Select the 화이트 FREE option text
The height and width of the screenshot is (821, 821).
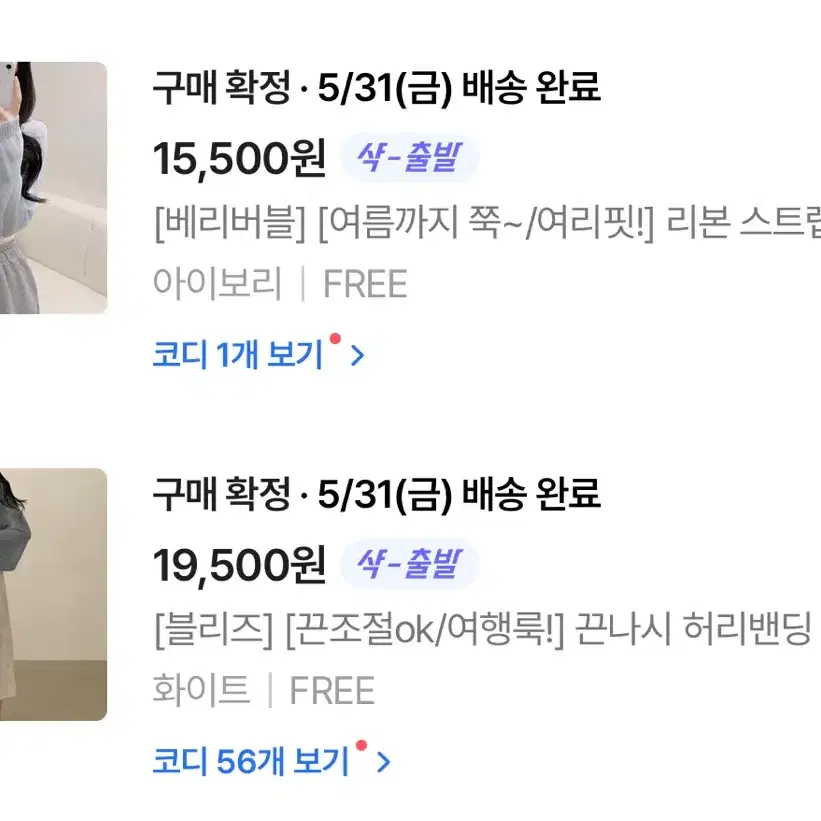264,690
